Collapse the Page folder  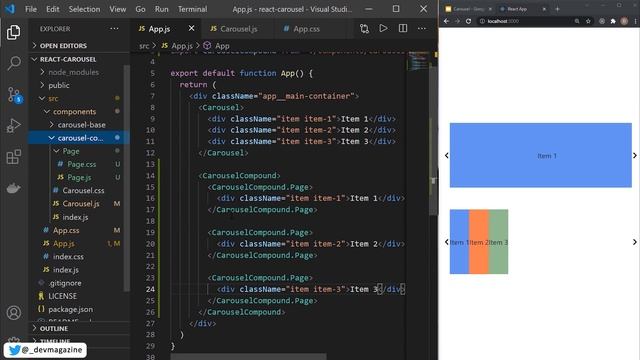point(71,151)
